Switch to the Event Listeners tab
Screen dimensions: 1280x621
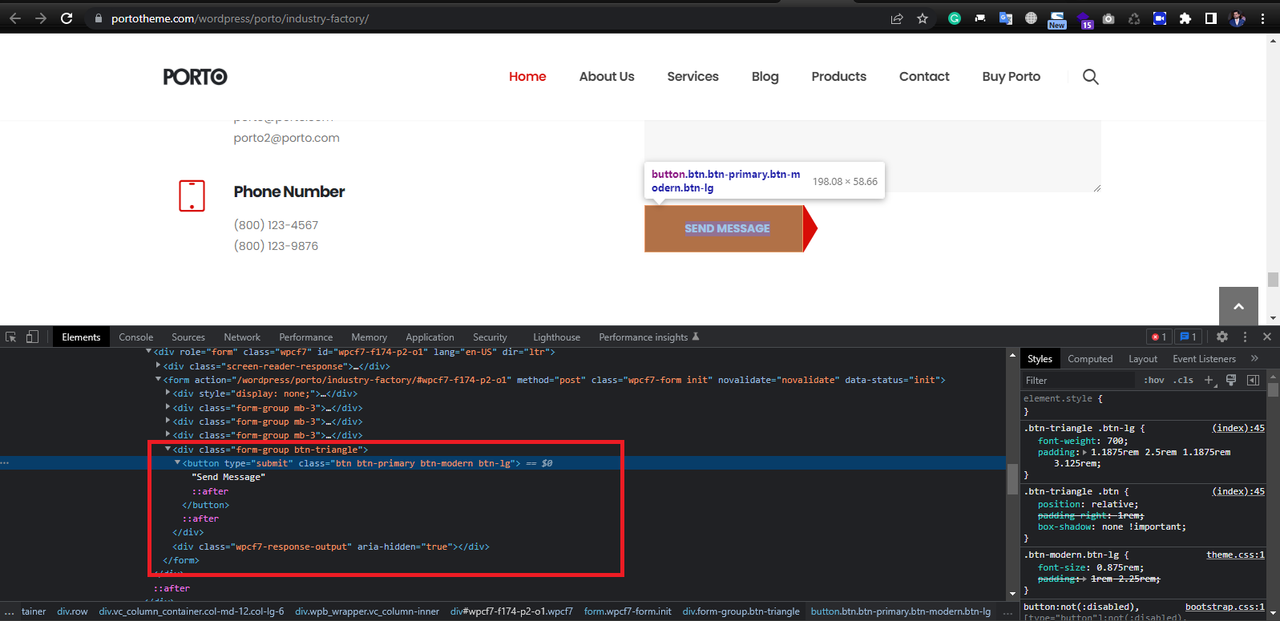[x=1204, y=359]
